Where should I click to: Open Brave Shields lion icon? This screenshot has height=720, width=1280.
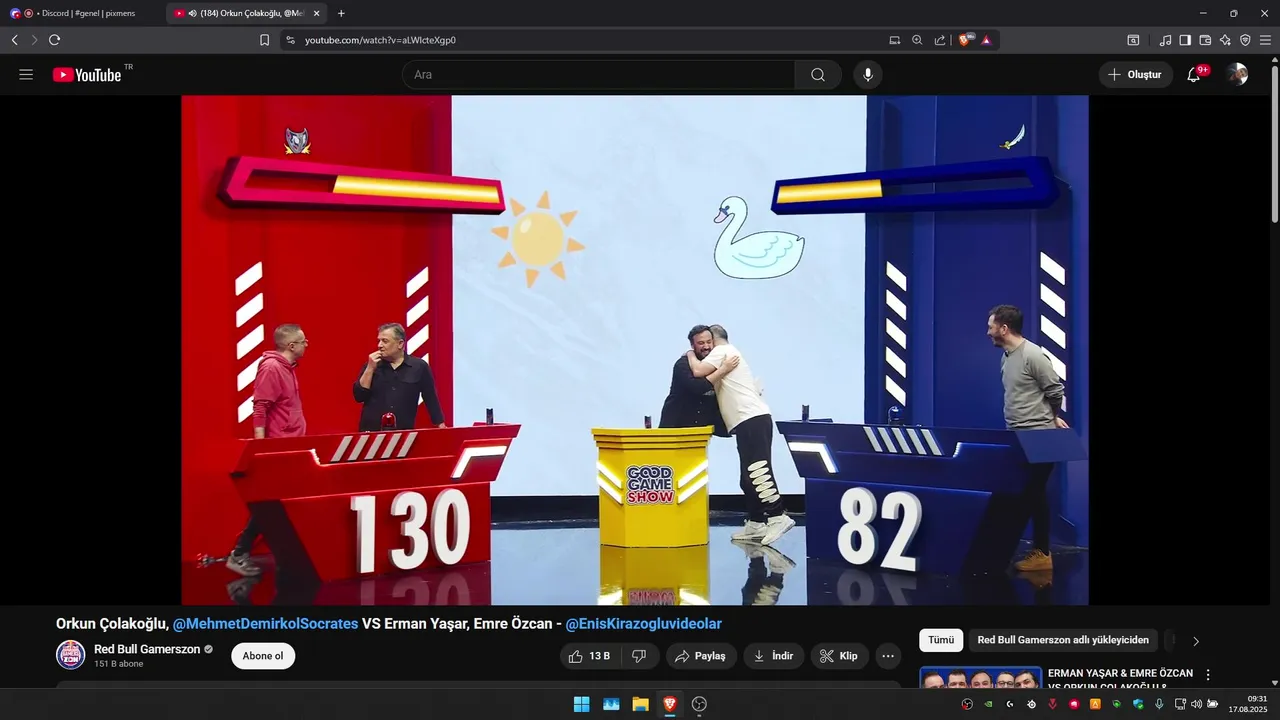(x=965, y=40)
